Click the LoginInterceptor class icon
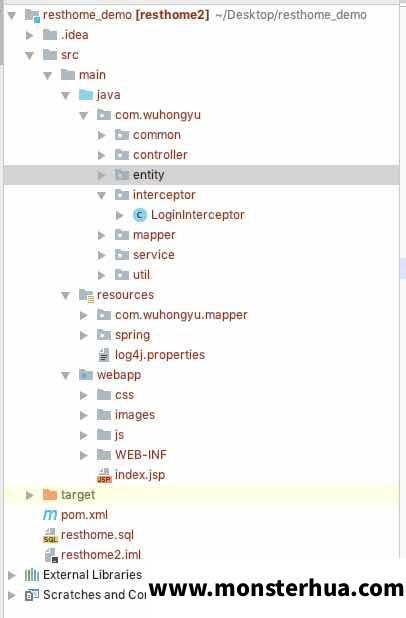This screenshot has width=406, height=618. click(140, 215)
